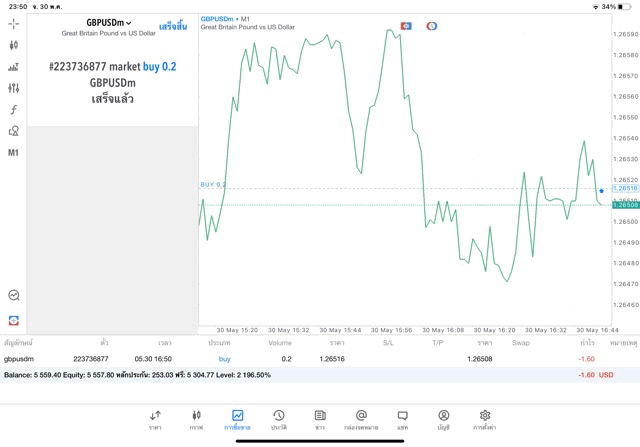Viewport: 640px width, 447px height.
Task: Open the Account tab
Action: tap(443, 419)
